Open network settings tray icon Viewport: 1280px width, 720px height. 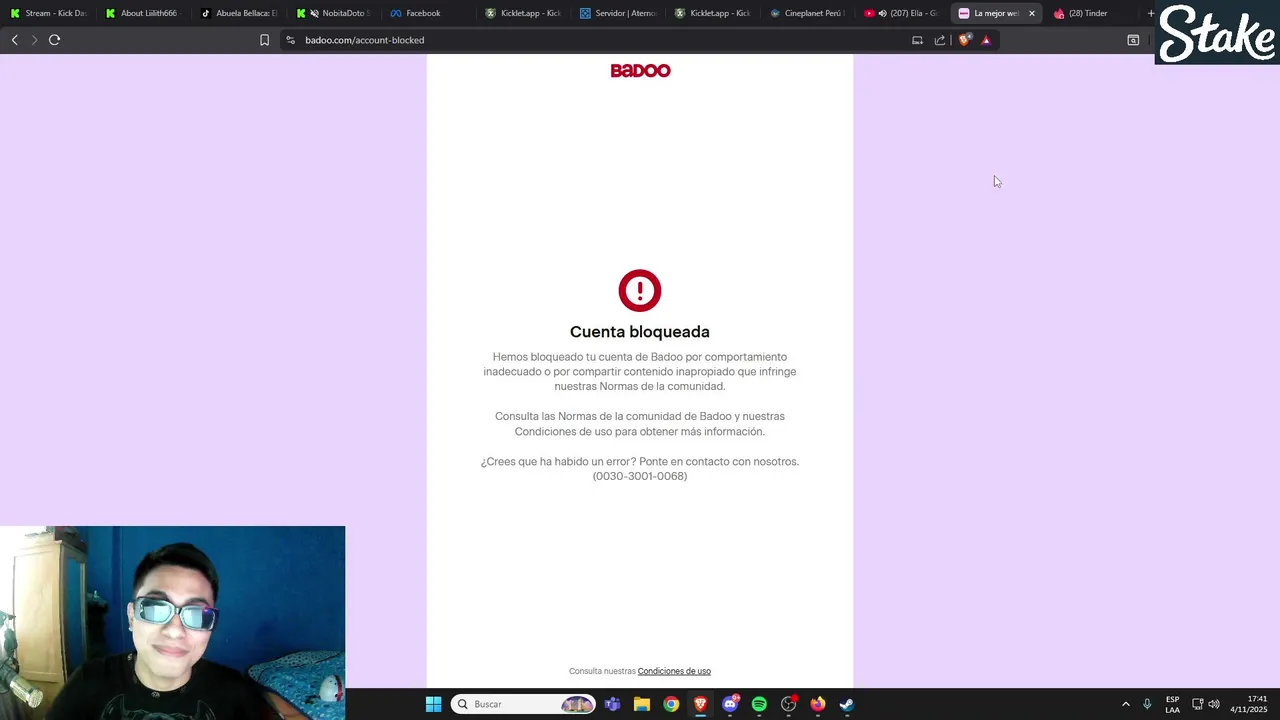pyautogui.click(x=1197, y=704)
